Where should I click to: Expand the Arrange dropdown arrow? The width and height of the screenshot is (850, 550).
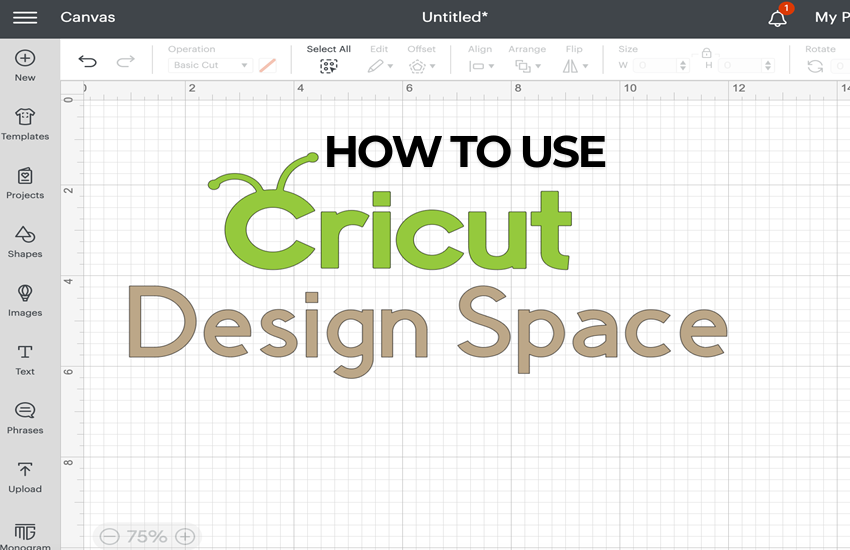[x=538, y=66]
